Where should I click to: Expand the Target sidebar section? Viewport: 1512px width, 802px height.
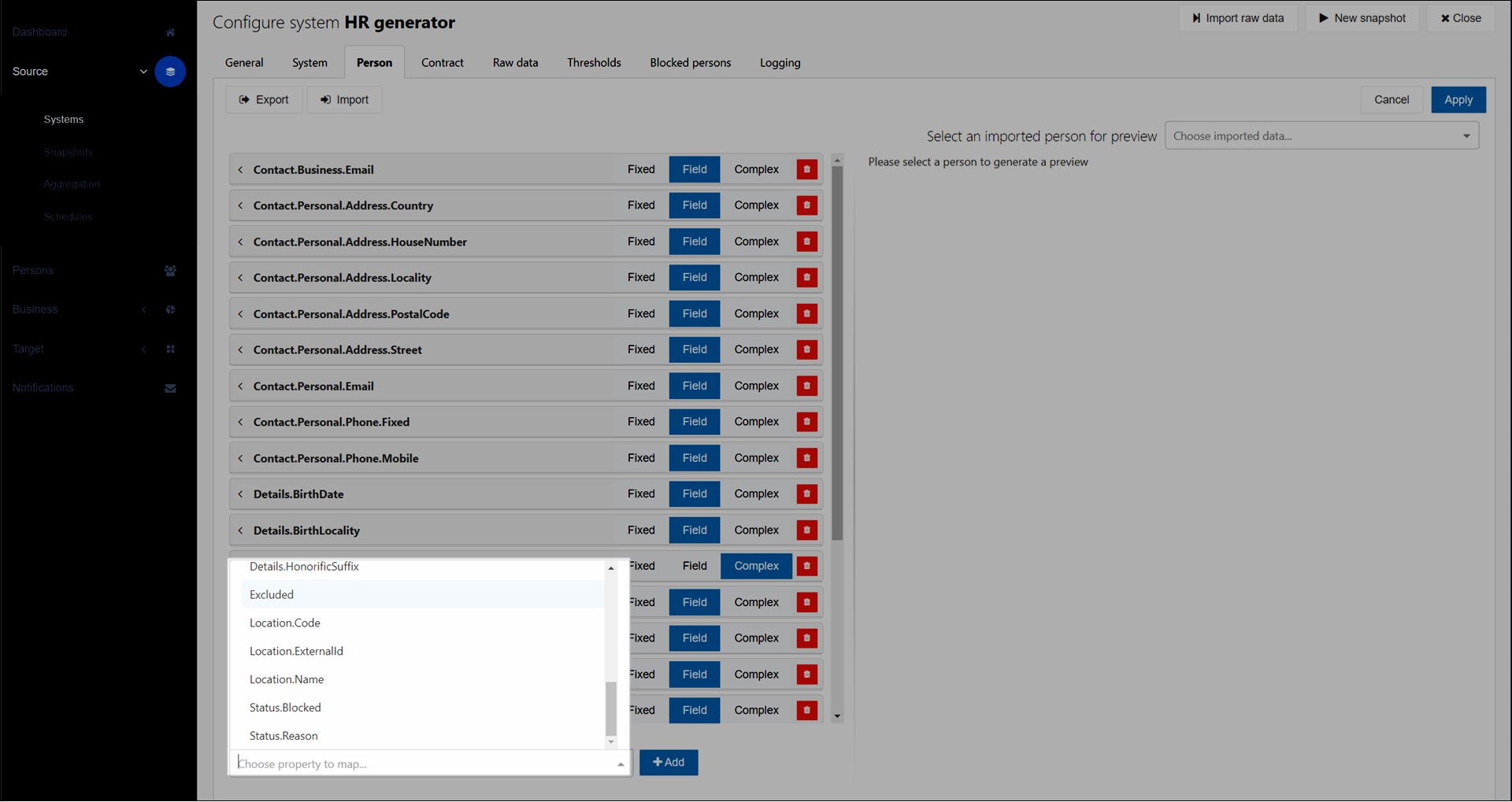[x=143, y=349]
